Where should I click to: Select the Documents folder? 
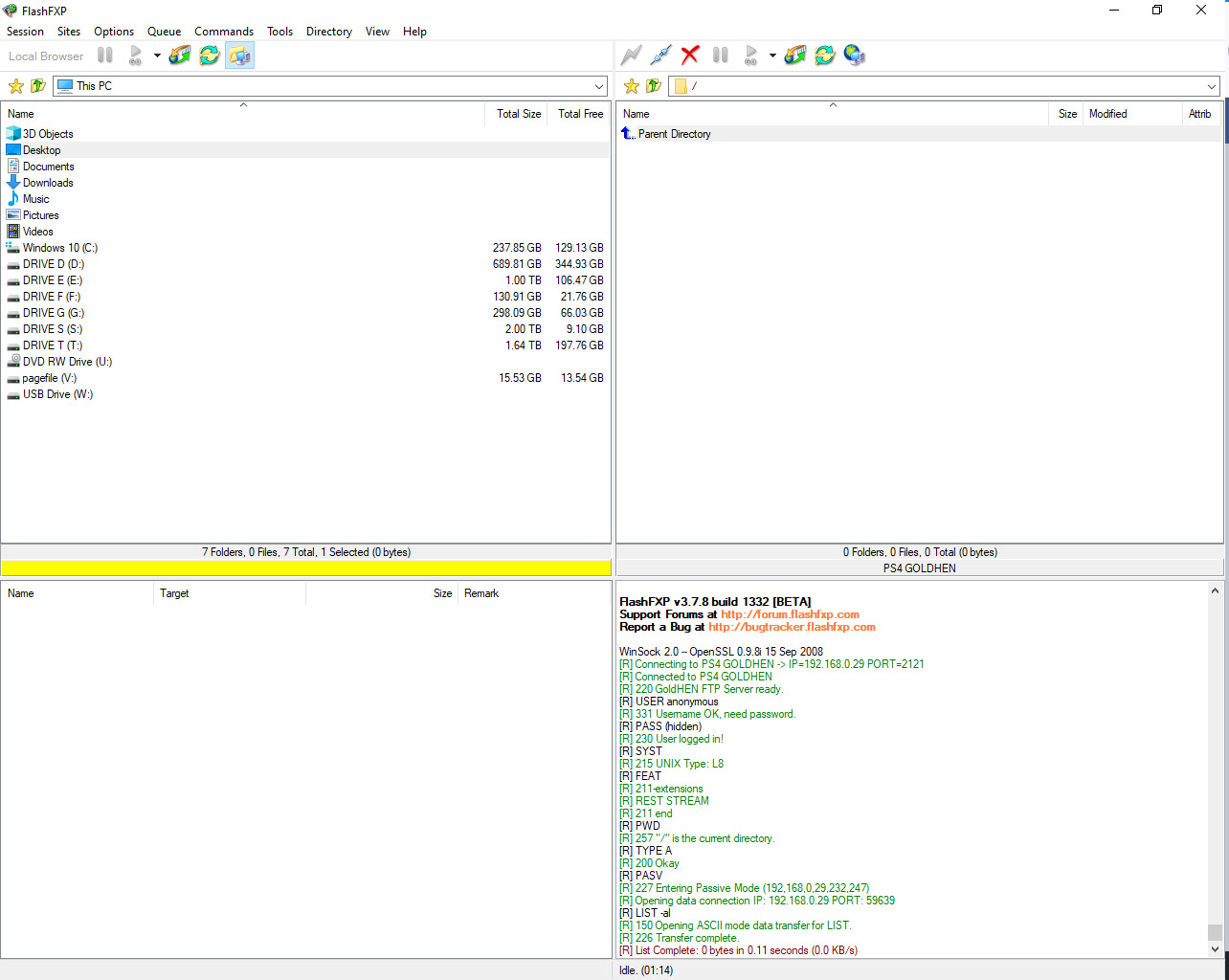(x=48, y=167)
